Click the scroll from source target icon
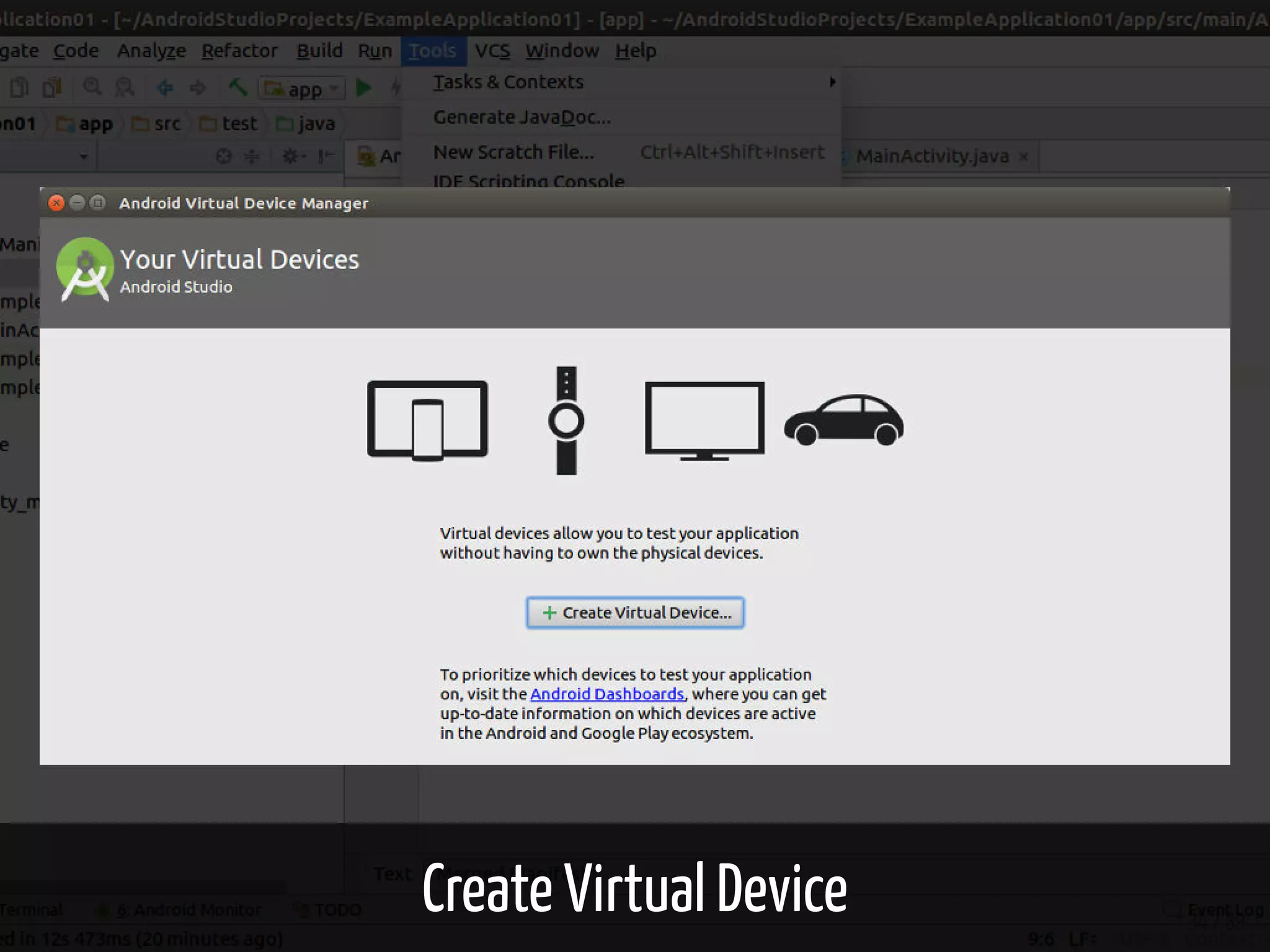This screenshot has width=1270, height=952. pos(224,156)
